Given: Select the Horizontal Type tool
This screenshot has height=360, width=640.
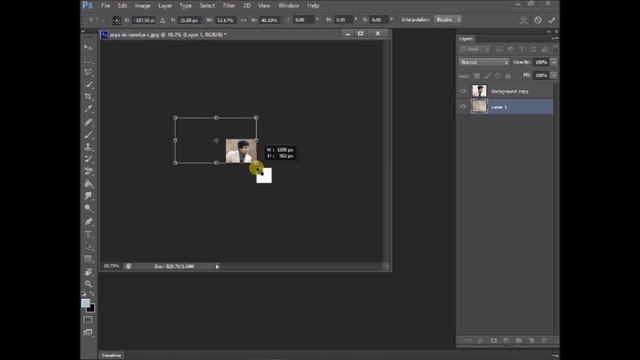Looking at the screenshot, I should click(88, 234).
